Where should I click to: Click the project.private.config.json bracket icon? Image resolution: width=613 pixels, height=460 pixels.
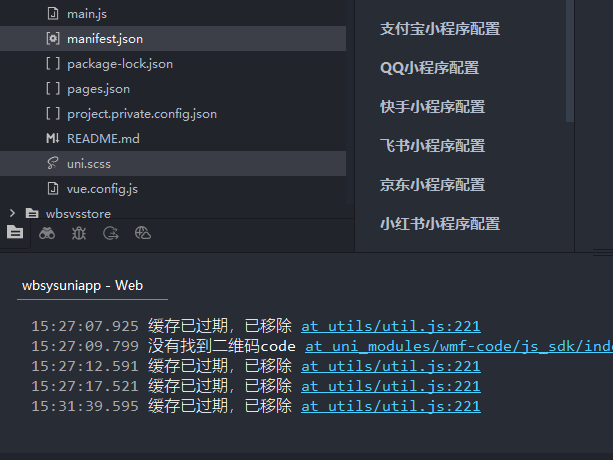click(x=53, y=113)
